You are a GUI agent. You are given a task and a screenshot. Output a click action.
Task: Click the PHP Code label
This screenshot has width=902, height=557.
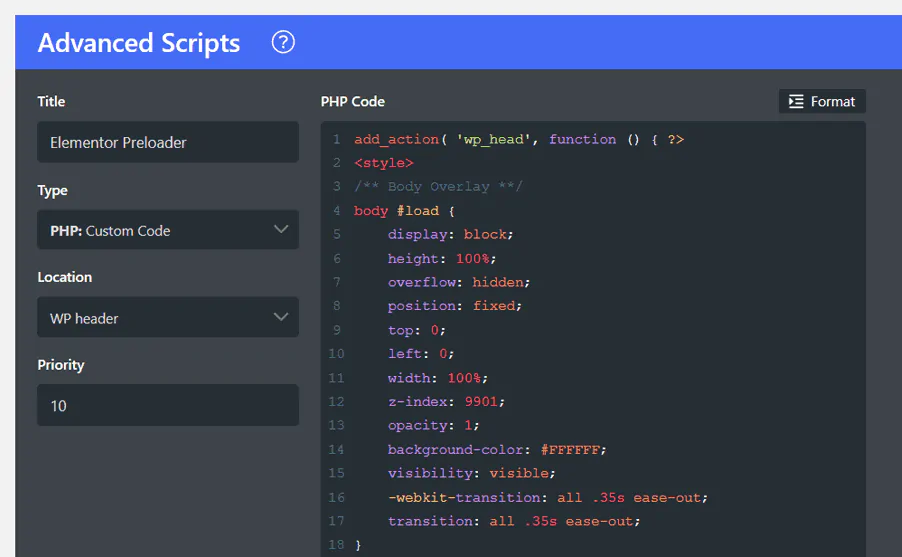click(352, 101)
